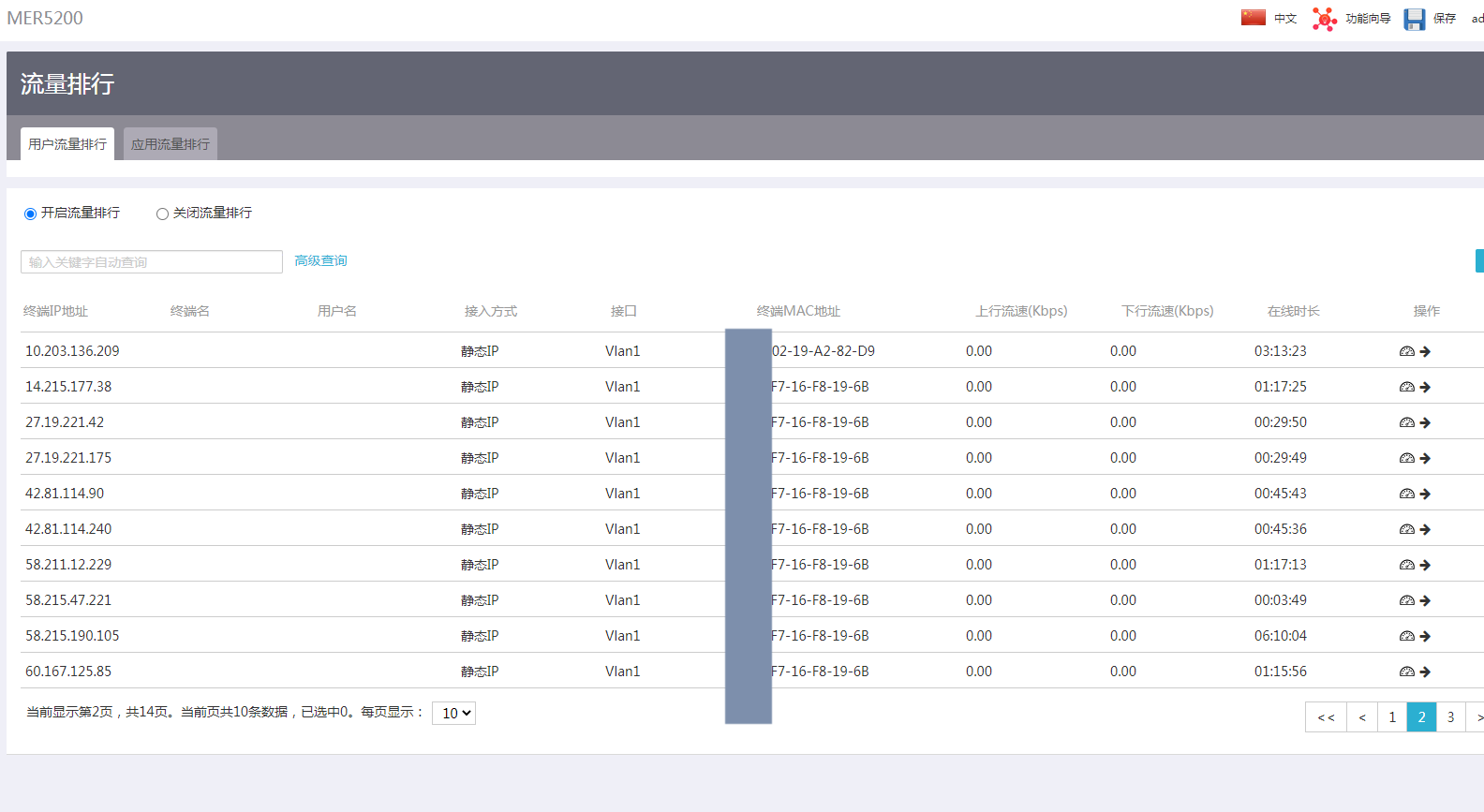Click the gauge icon for 60.167.125.85
The image size is (1484, 812).
pos(1406,672)
